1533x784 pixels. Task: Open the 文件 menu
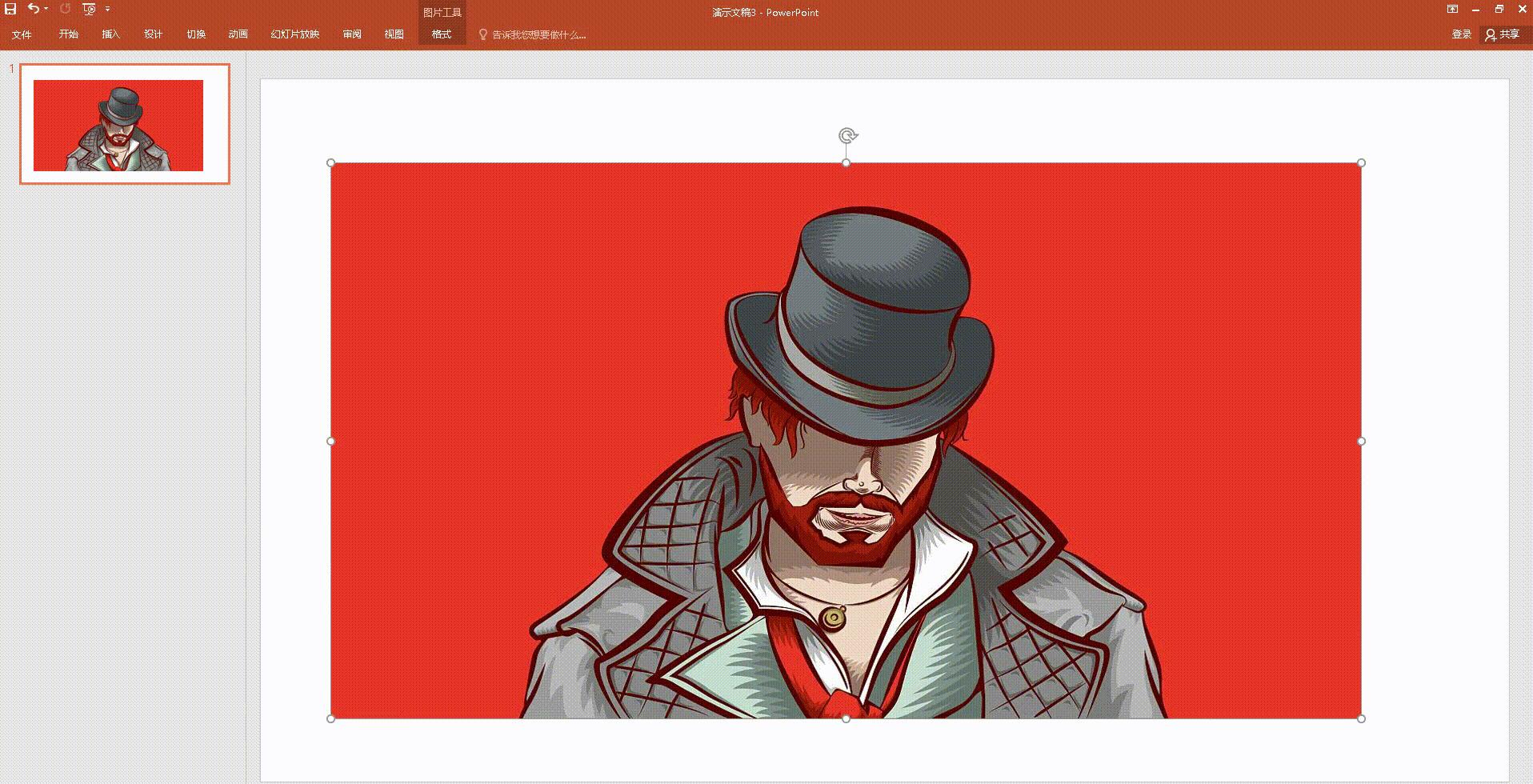22,34
